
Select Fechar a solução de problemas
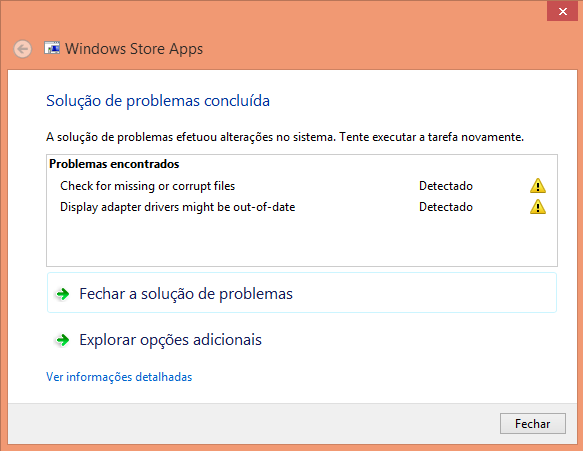point(302,293)
